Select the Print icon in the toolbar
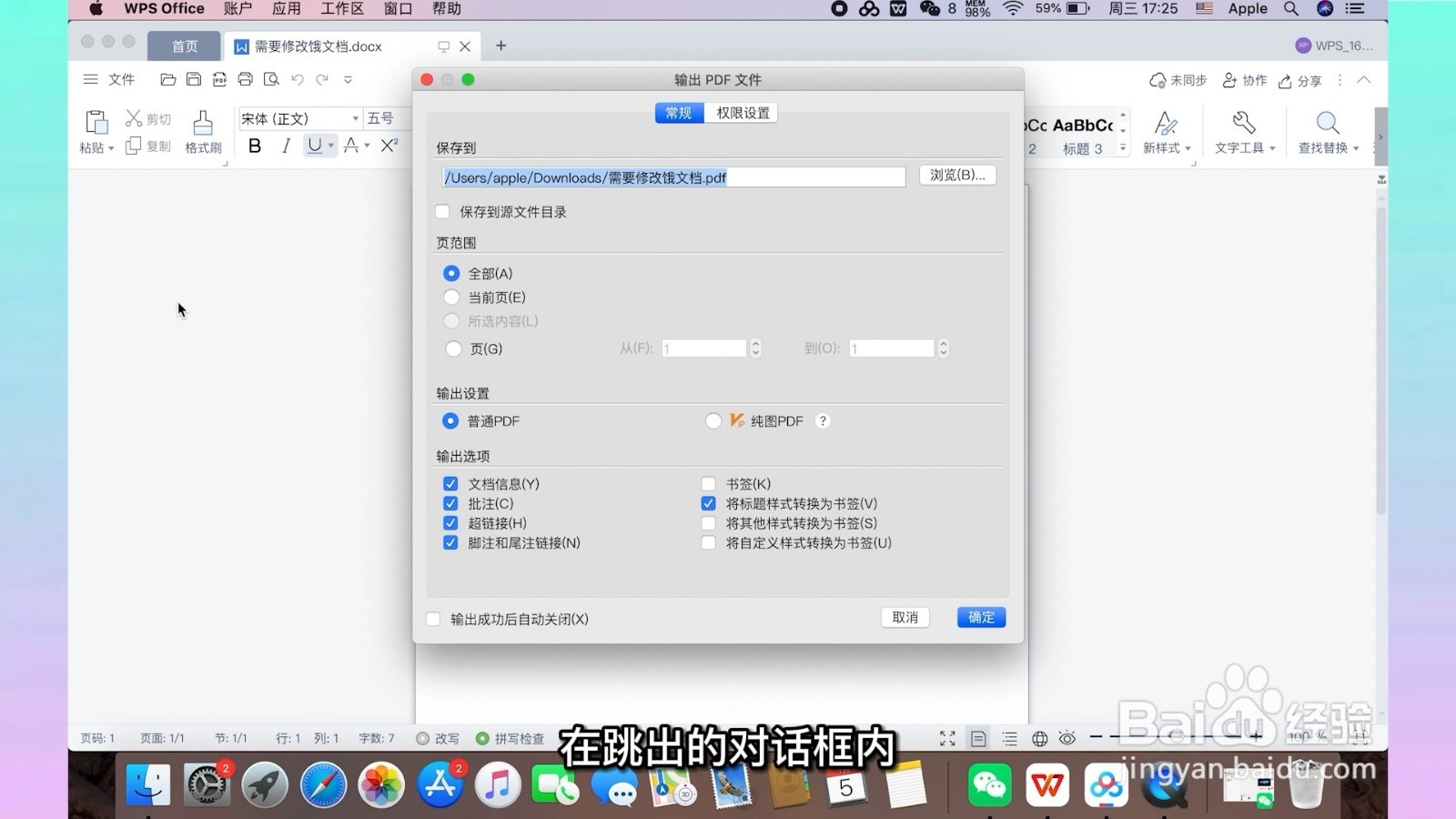 coord(245,80)
